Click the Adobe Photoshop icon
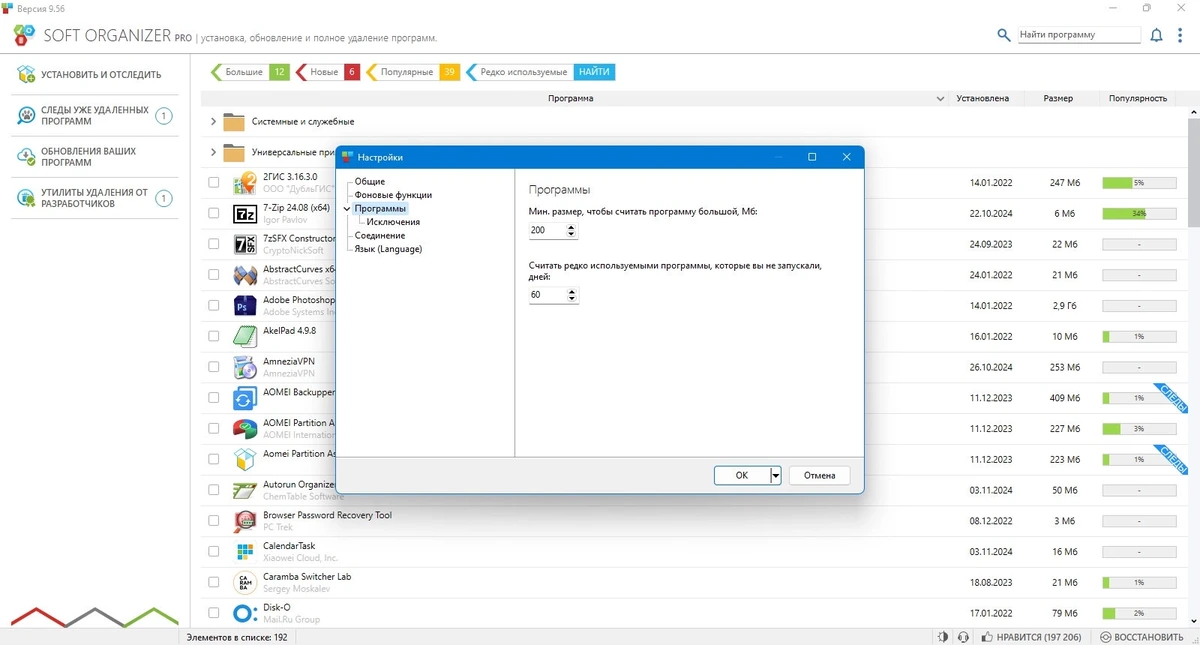1200x645 pixels. pos(245,306)
